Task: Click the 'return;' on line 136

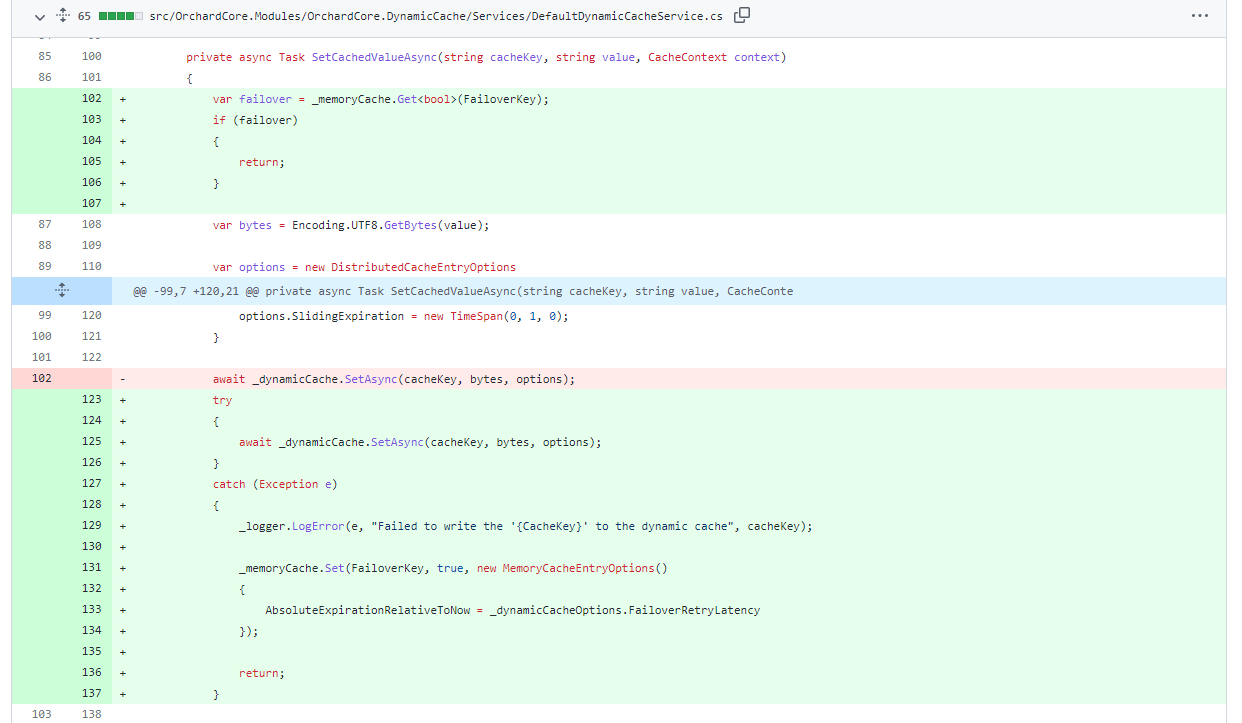Action: (262, 674)
